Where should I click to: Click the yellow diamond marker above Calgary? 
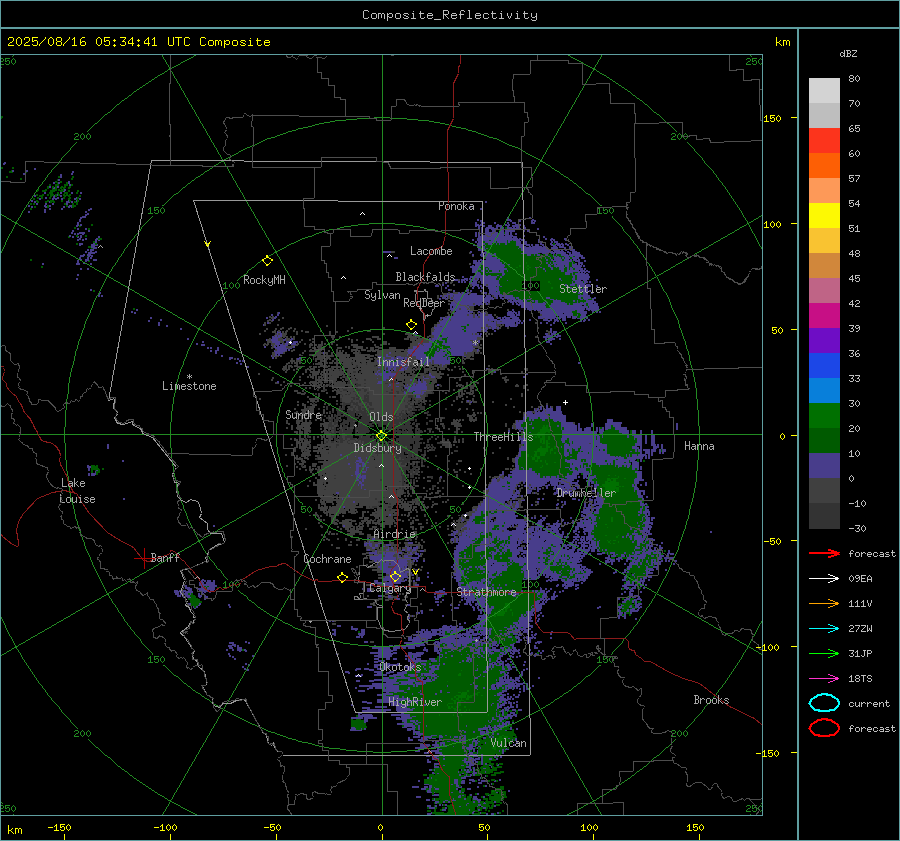[395, 576]
